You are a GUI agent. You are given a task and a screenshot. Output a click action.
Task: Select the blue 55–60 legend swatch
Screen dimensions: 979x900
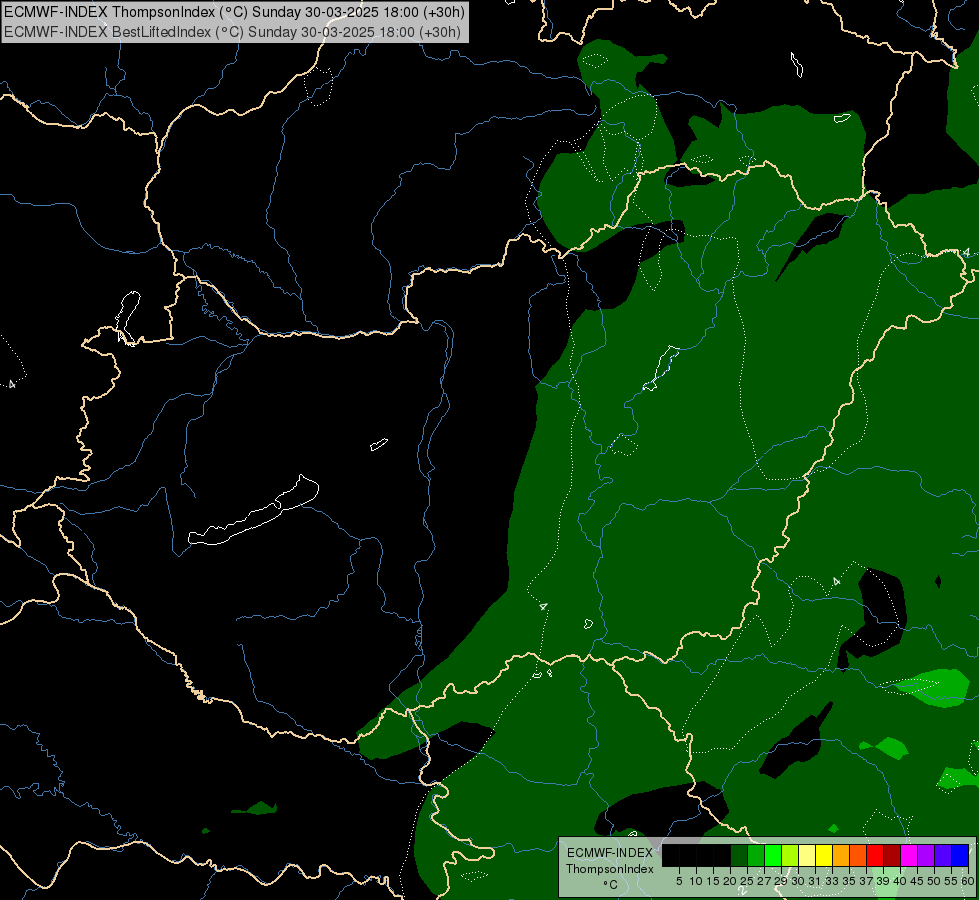pyautogui.click(x=960, y=855)
